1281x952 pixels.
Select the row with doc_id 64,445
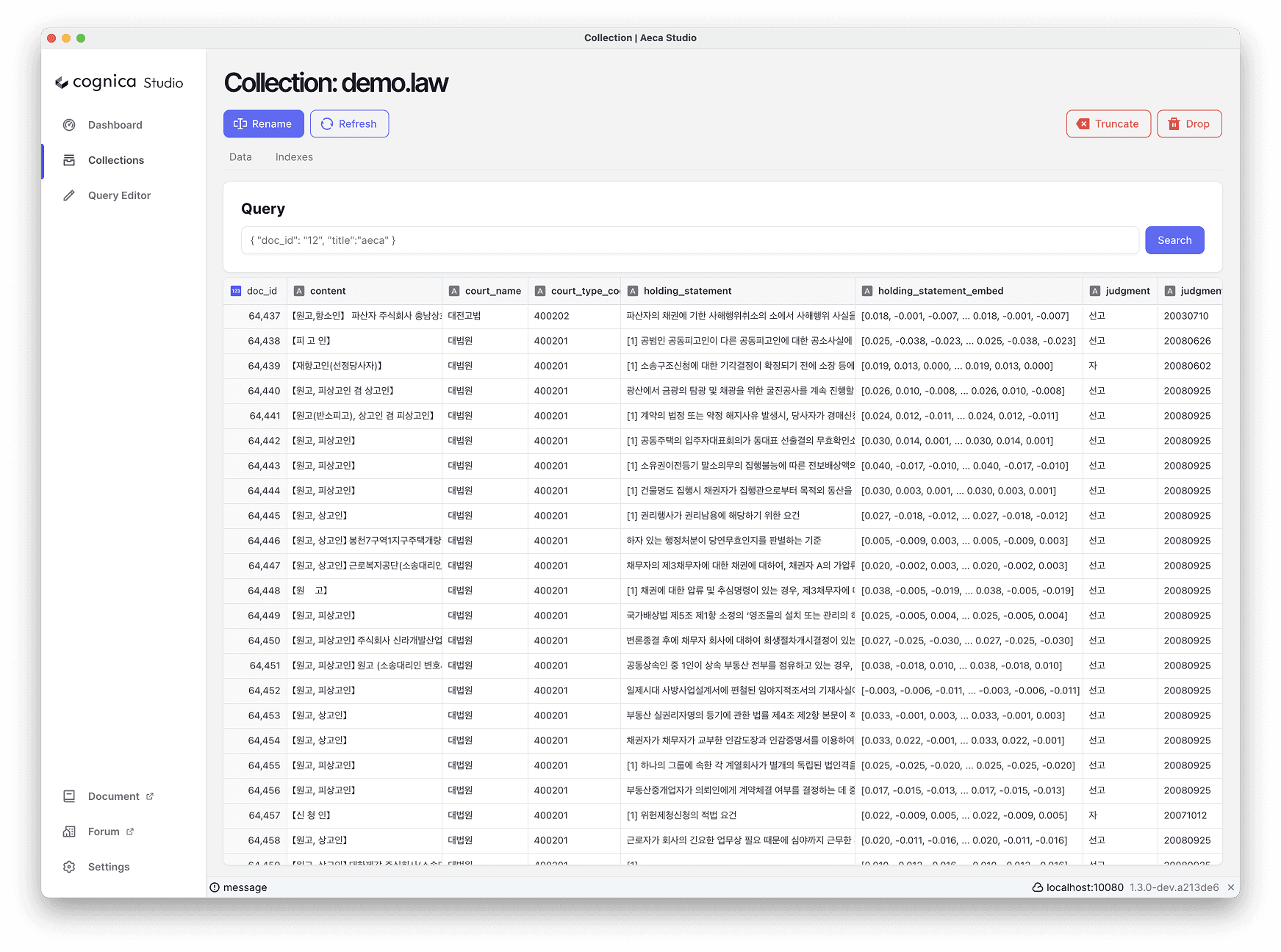(x=265, y=516)
